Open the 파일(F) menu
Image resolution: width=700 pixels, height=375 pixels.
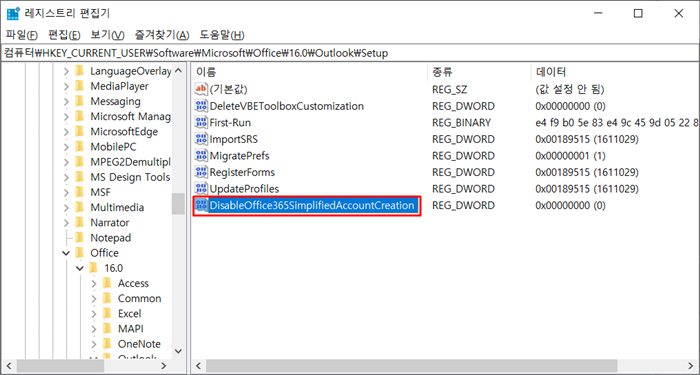coord(21,35)
